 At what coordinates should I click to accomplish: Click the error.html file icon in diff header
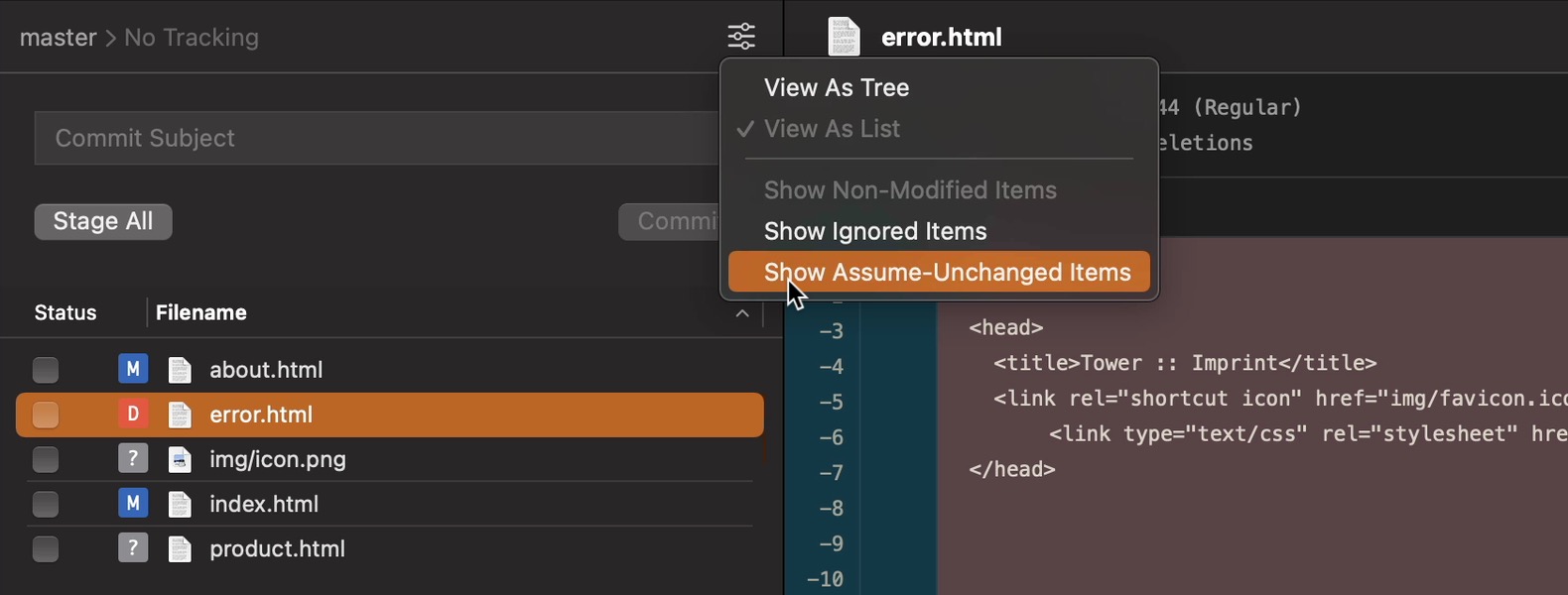(844, 37)
